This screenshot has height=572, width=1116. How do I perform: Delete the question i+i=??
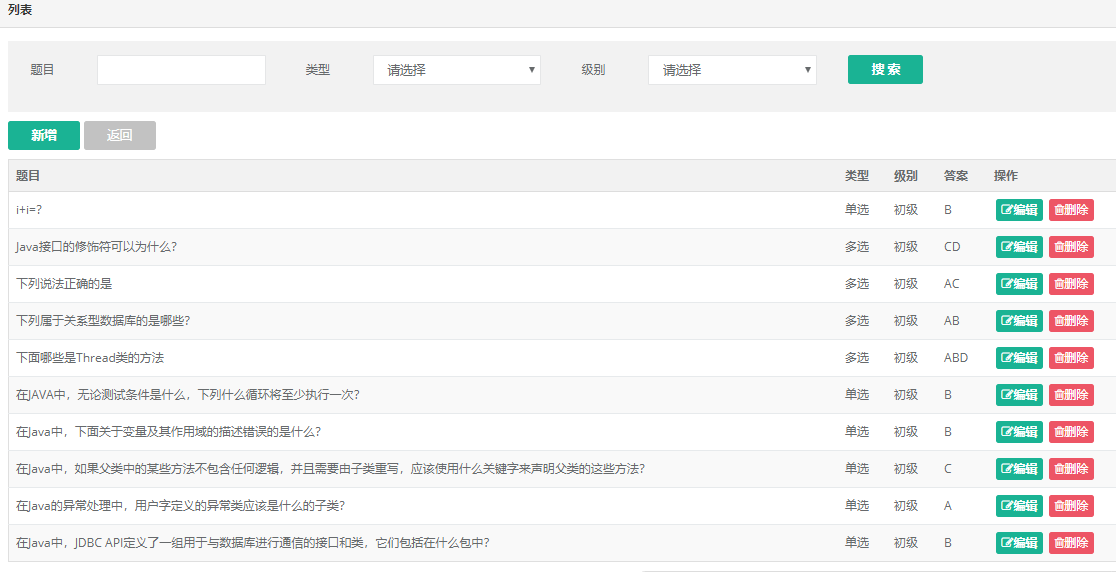coord(1071,210)
